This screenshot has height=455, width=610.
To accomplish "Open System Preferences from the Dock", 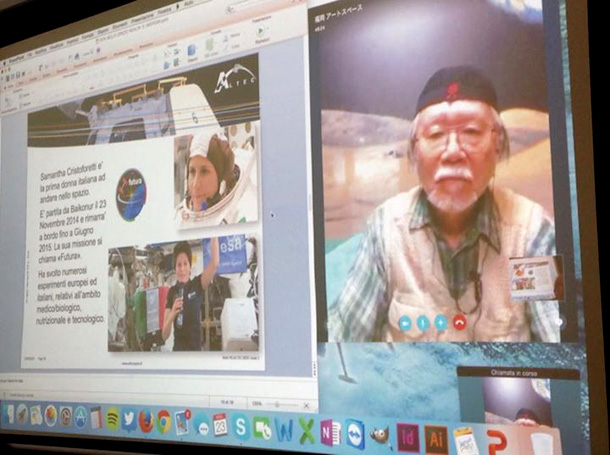I will 65,416.
